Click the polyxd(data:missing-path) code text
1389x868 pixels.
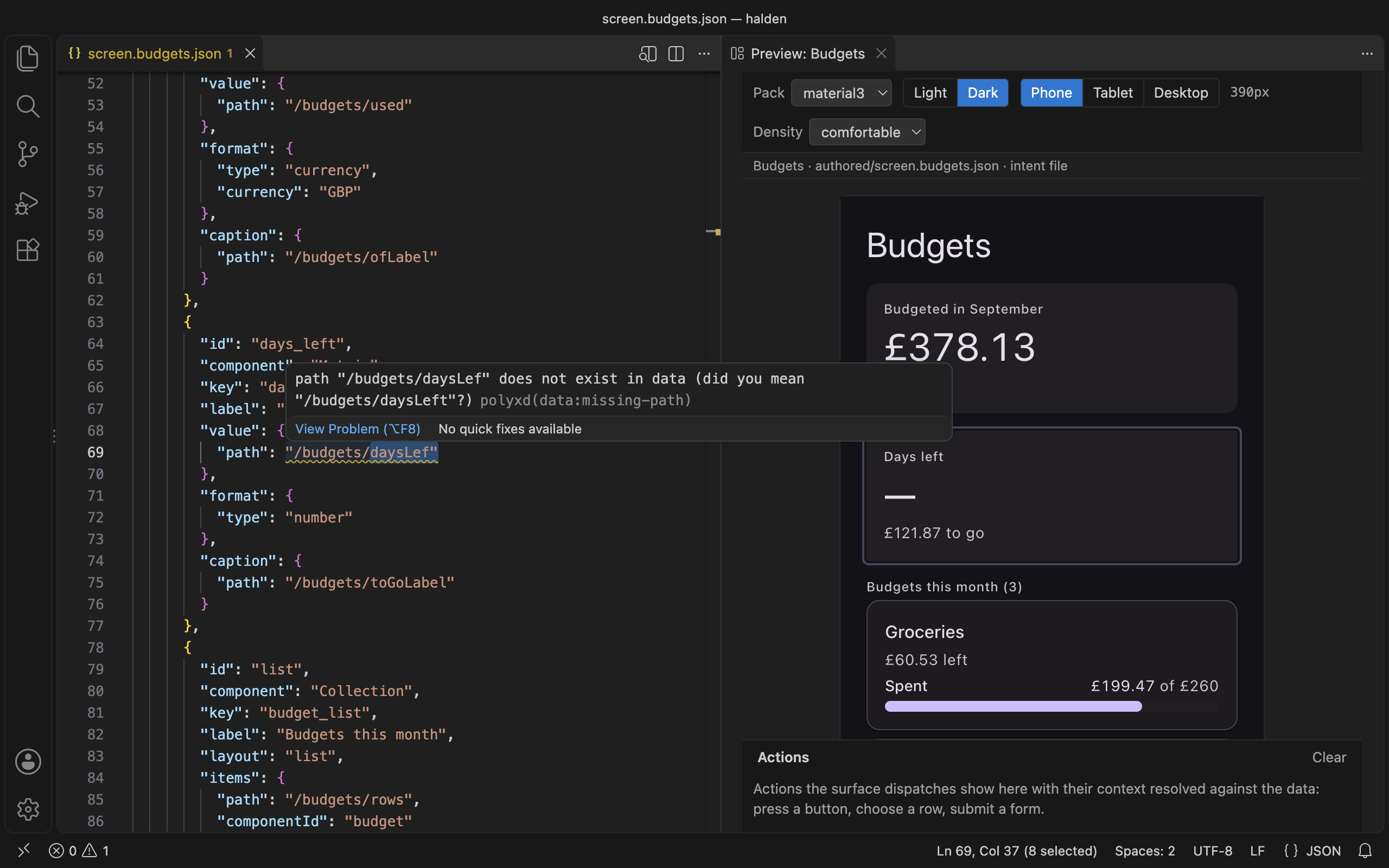coord(585,400)
